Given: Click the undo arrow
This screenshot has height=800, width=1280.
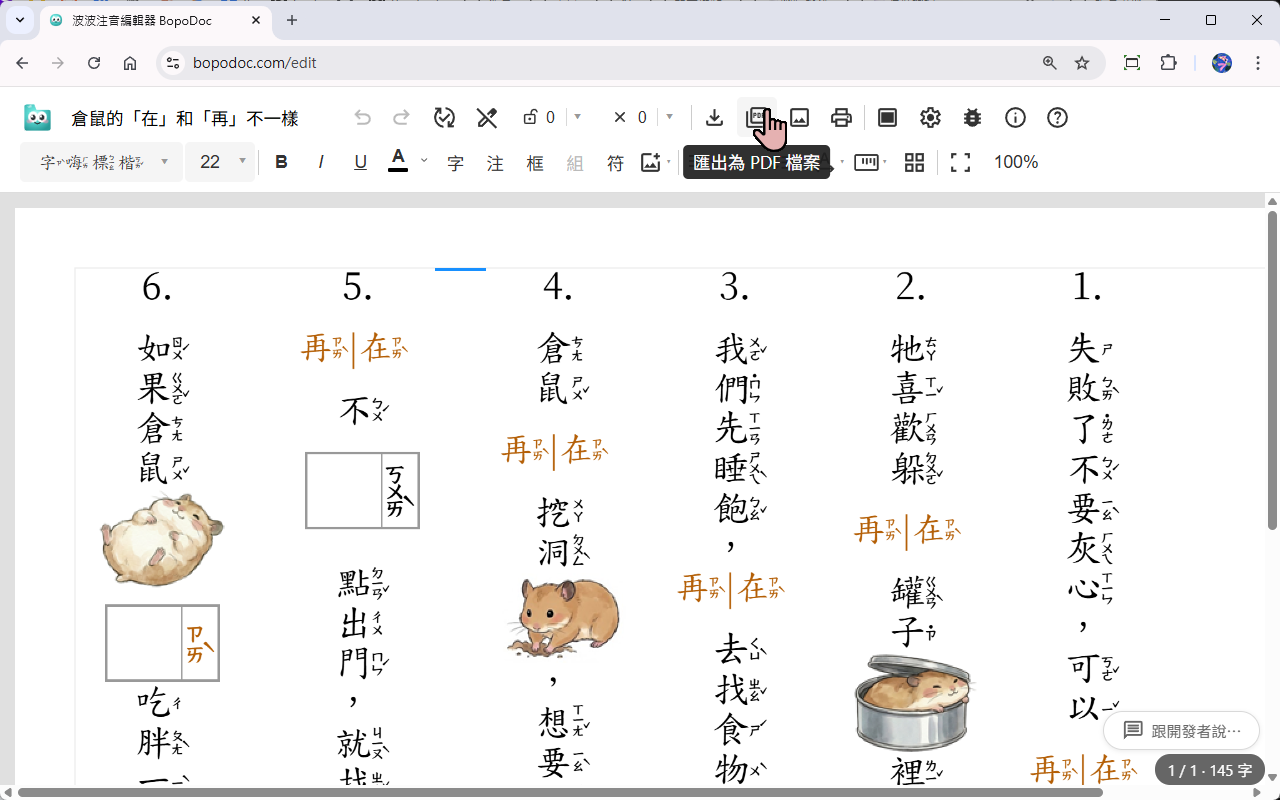Looking at the screenshot, I should (362, 117).
